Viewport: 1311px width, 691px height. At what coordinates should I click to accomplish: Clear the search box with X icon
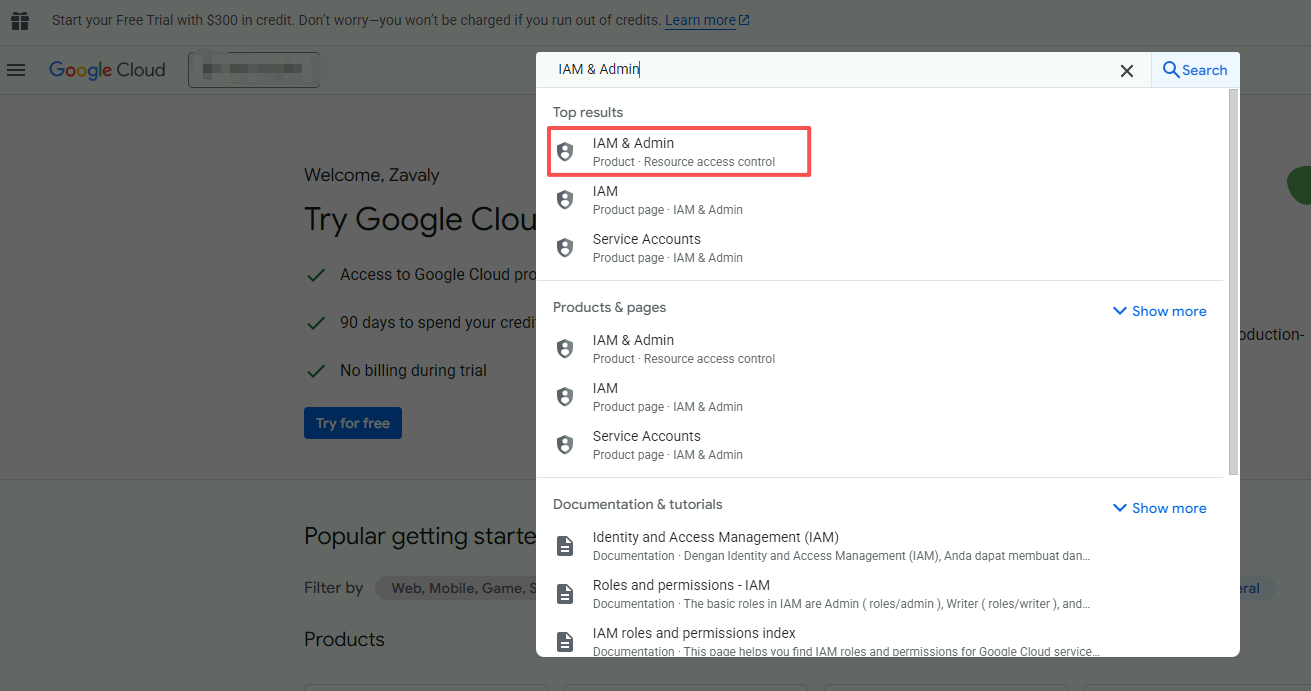click(1127, 71)
